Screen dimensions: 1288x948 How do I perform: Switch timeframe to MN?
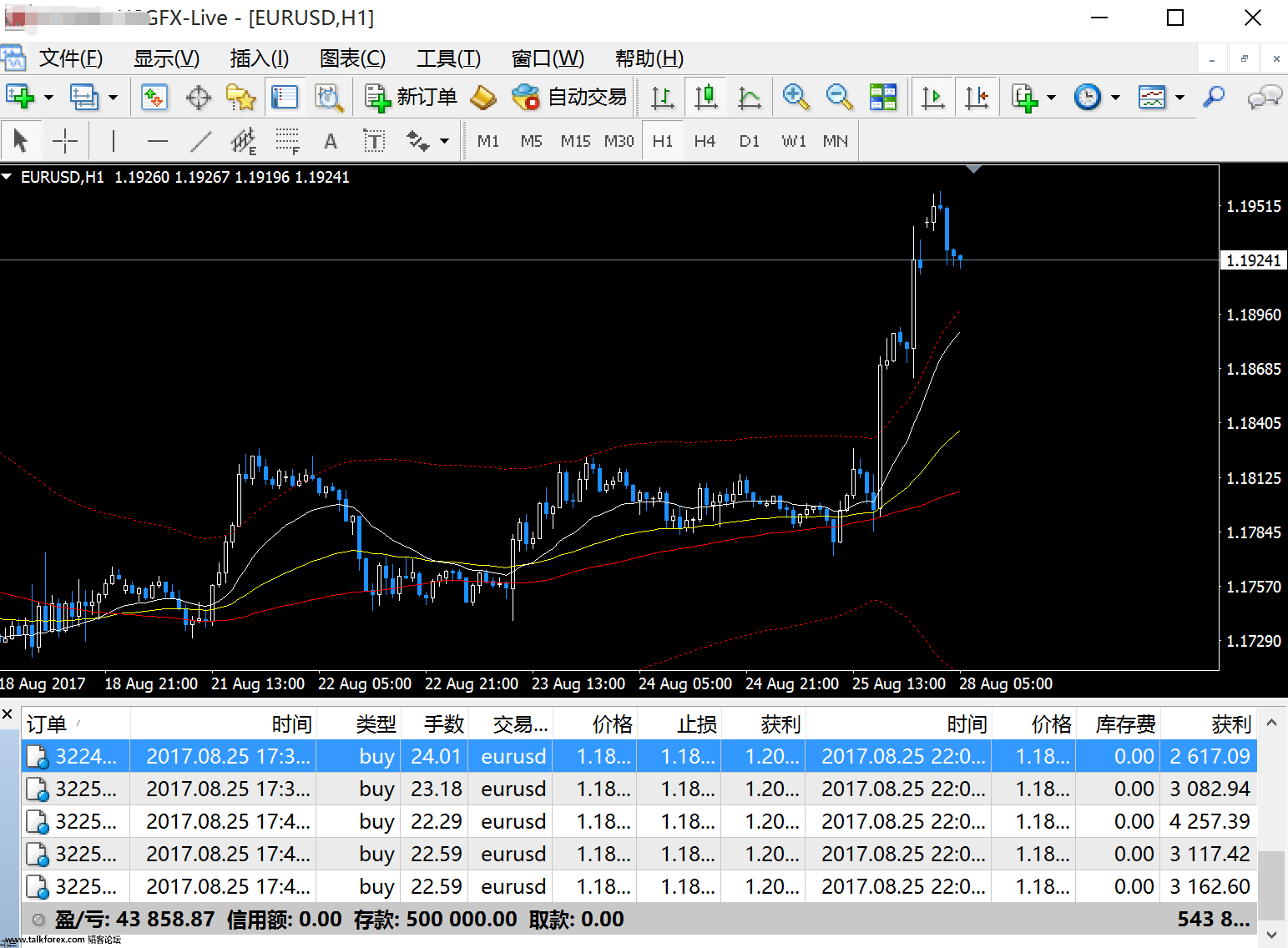[x=836, y=141]
